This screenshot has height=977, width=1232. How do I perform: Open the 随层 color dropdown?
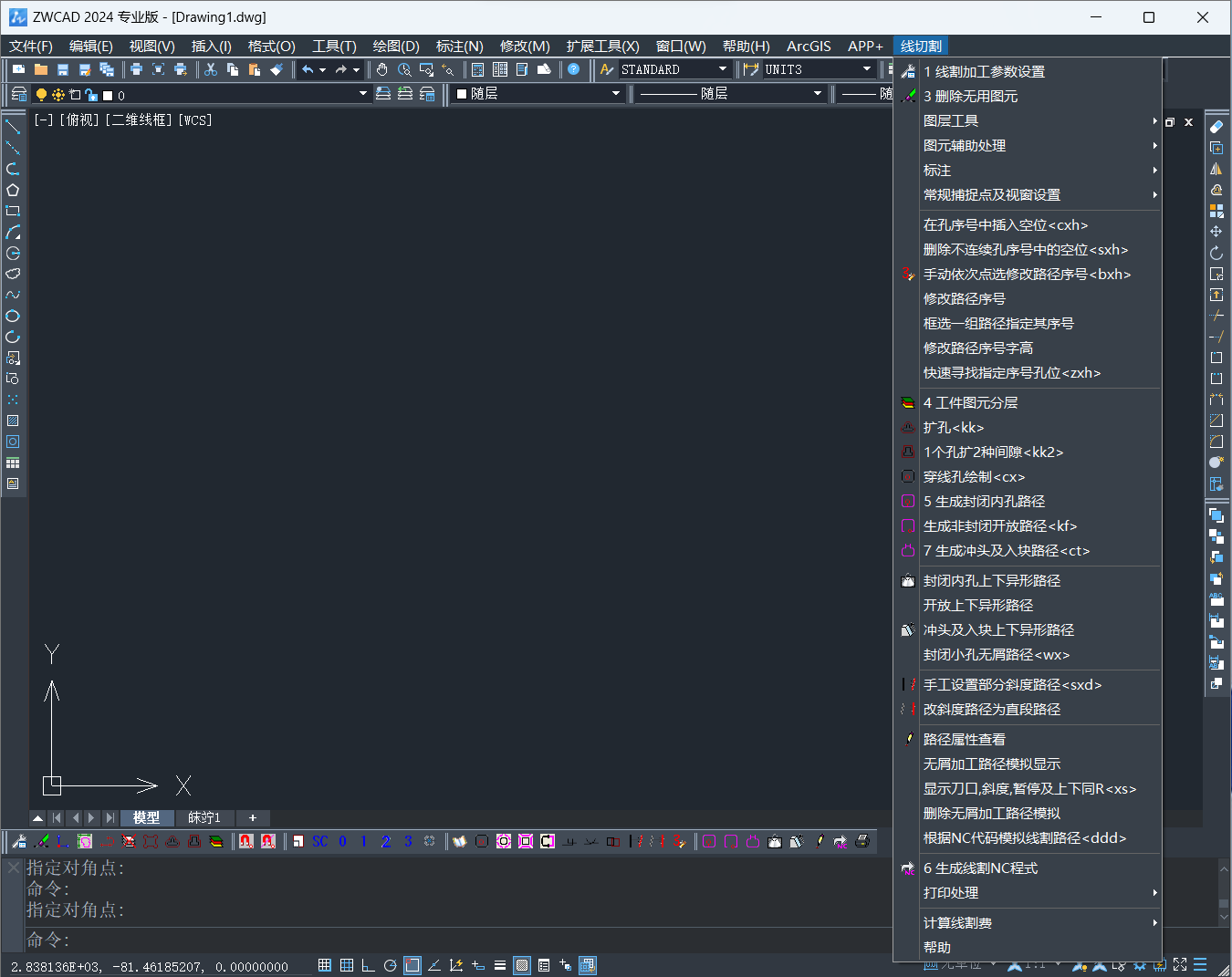coord(616,94)
